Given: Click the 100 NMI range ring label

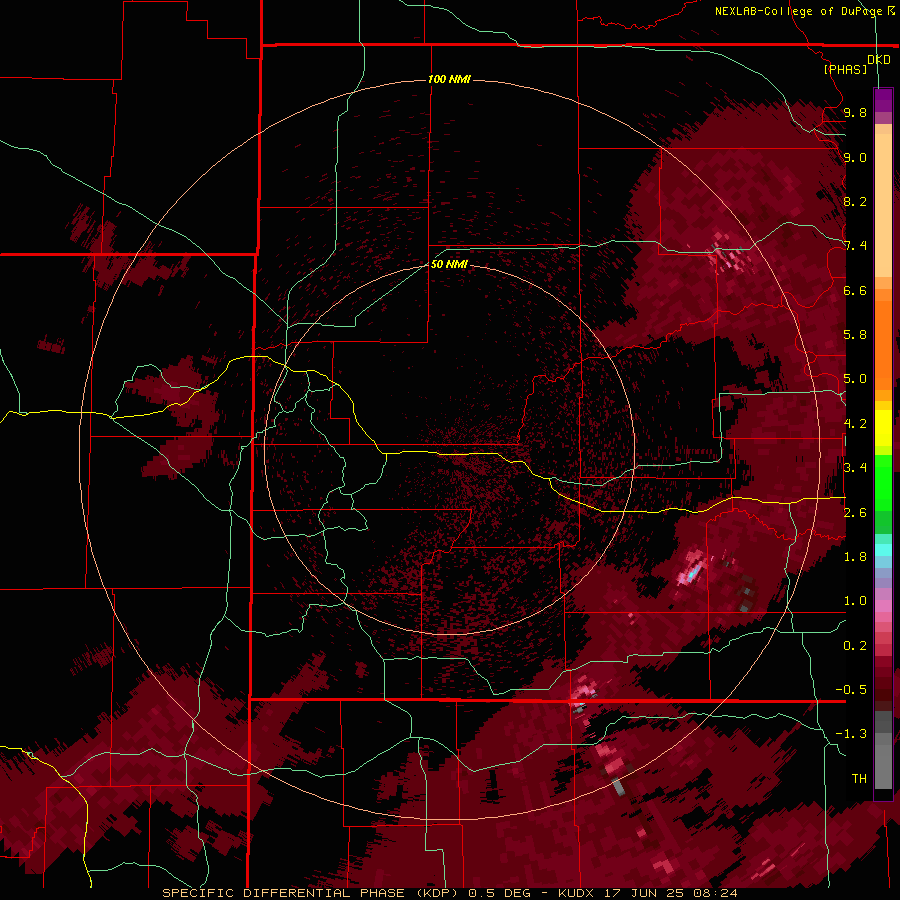Looking at the screenshot, I should [449, 79].
